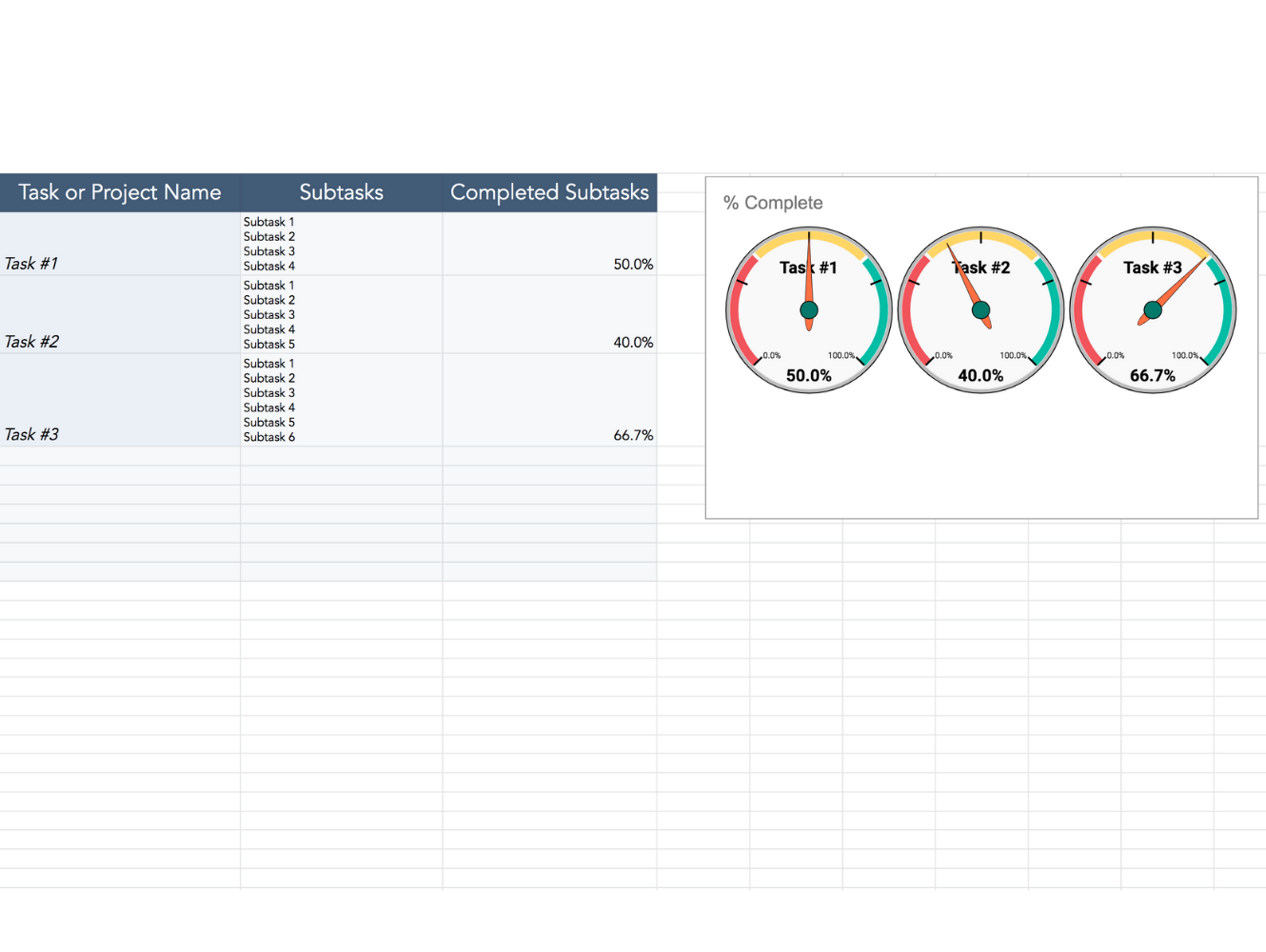Select the Task #2 gauge chart
This screenshot has width=1266, height=952.
(x=980, y=309)
